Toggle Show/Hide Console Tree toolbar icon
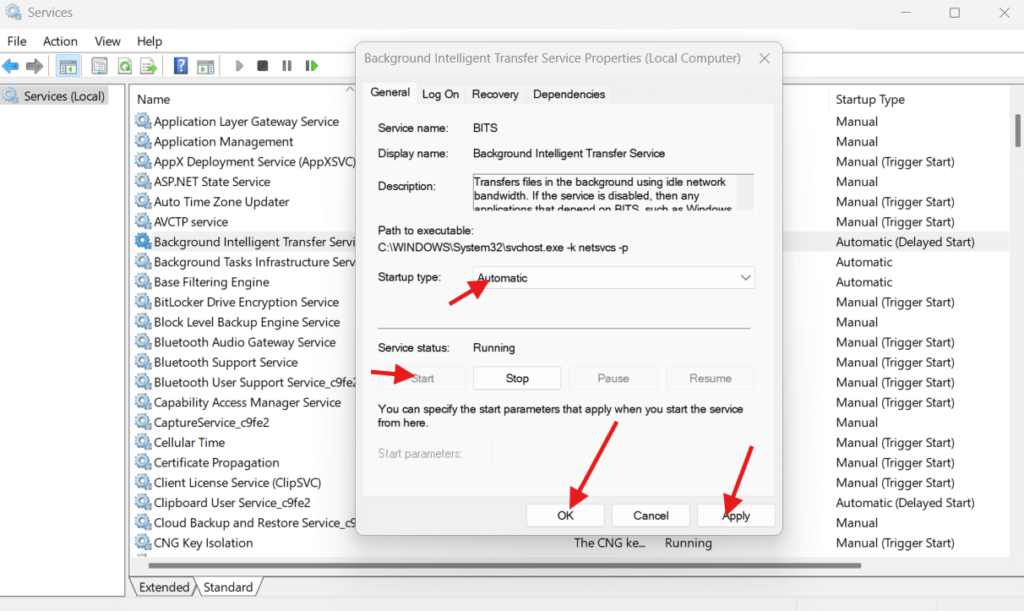 [68, 66]
